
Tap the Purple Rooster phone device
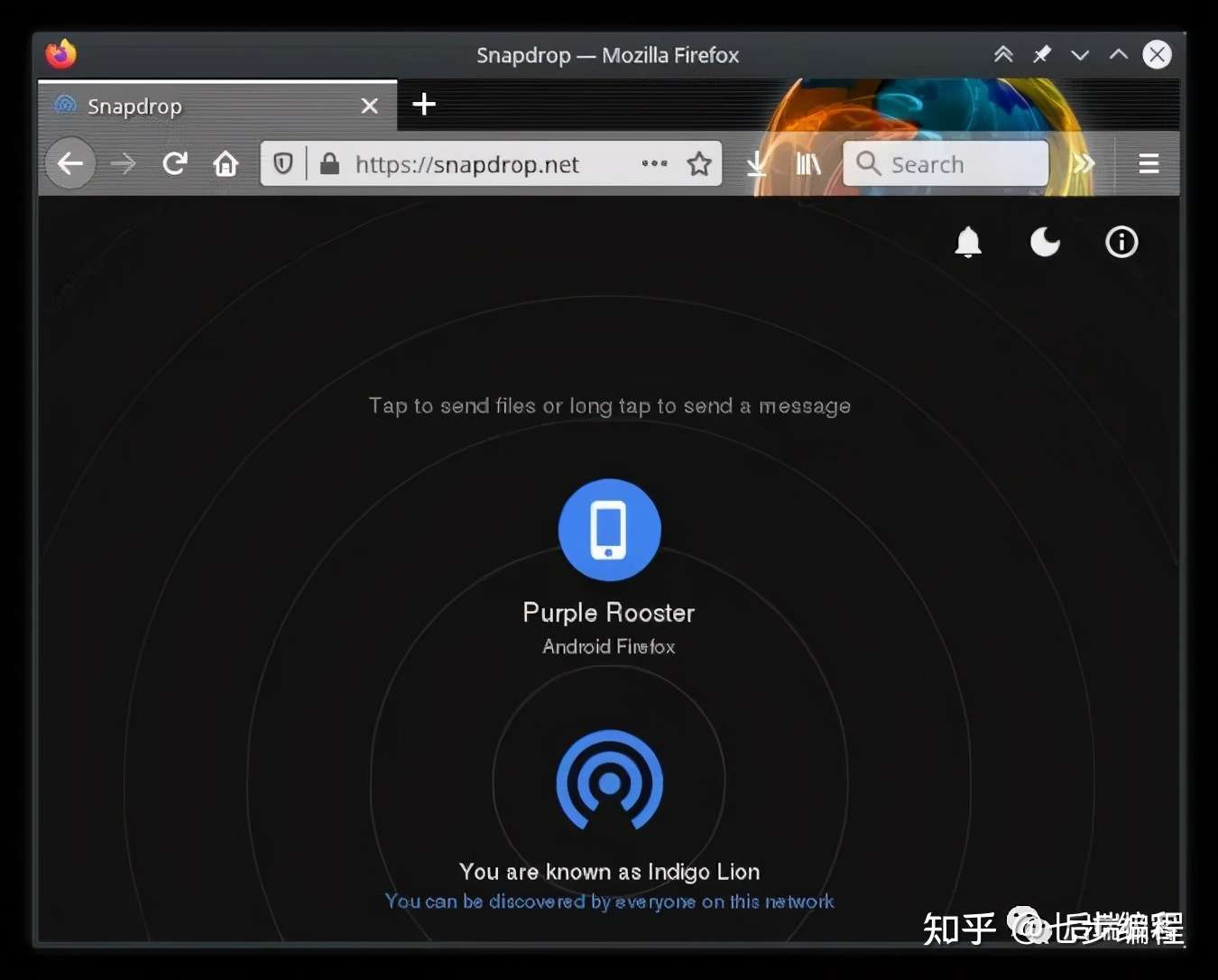tap(610, 530)
